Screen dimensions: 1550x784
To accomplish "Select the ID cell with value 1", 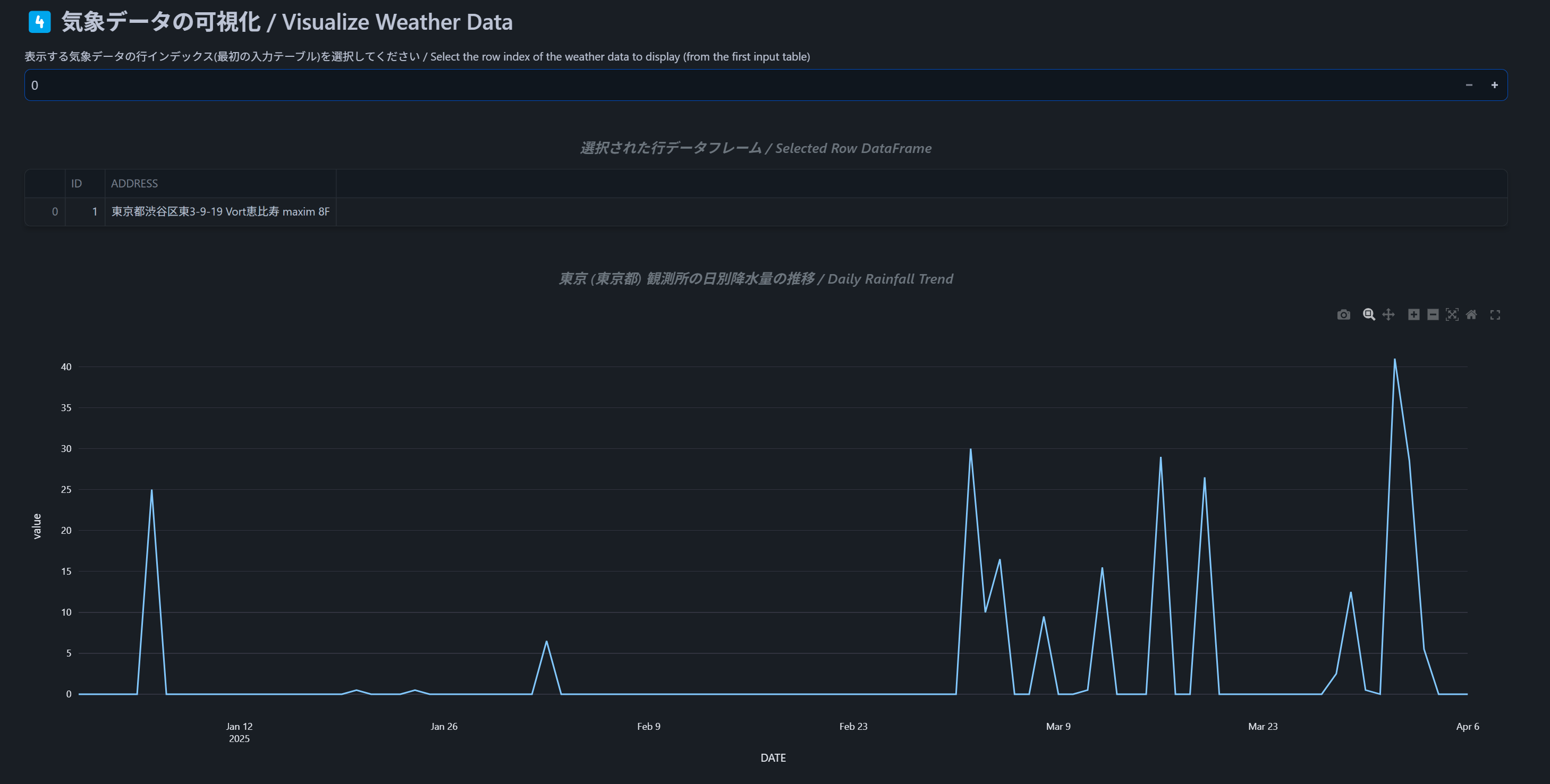I will coord(85,212).
